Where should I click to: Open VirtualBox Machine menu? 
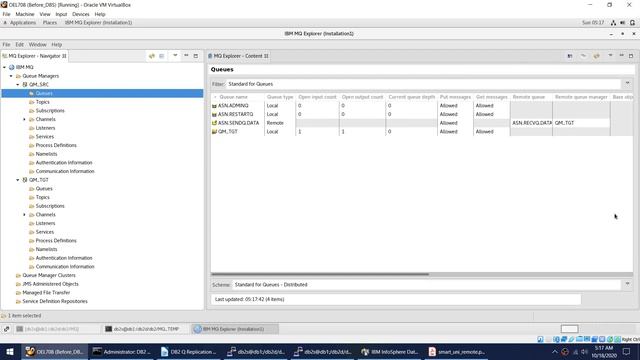24,14
